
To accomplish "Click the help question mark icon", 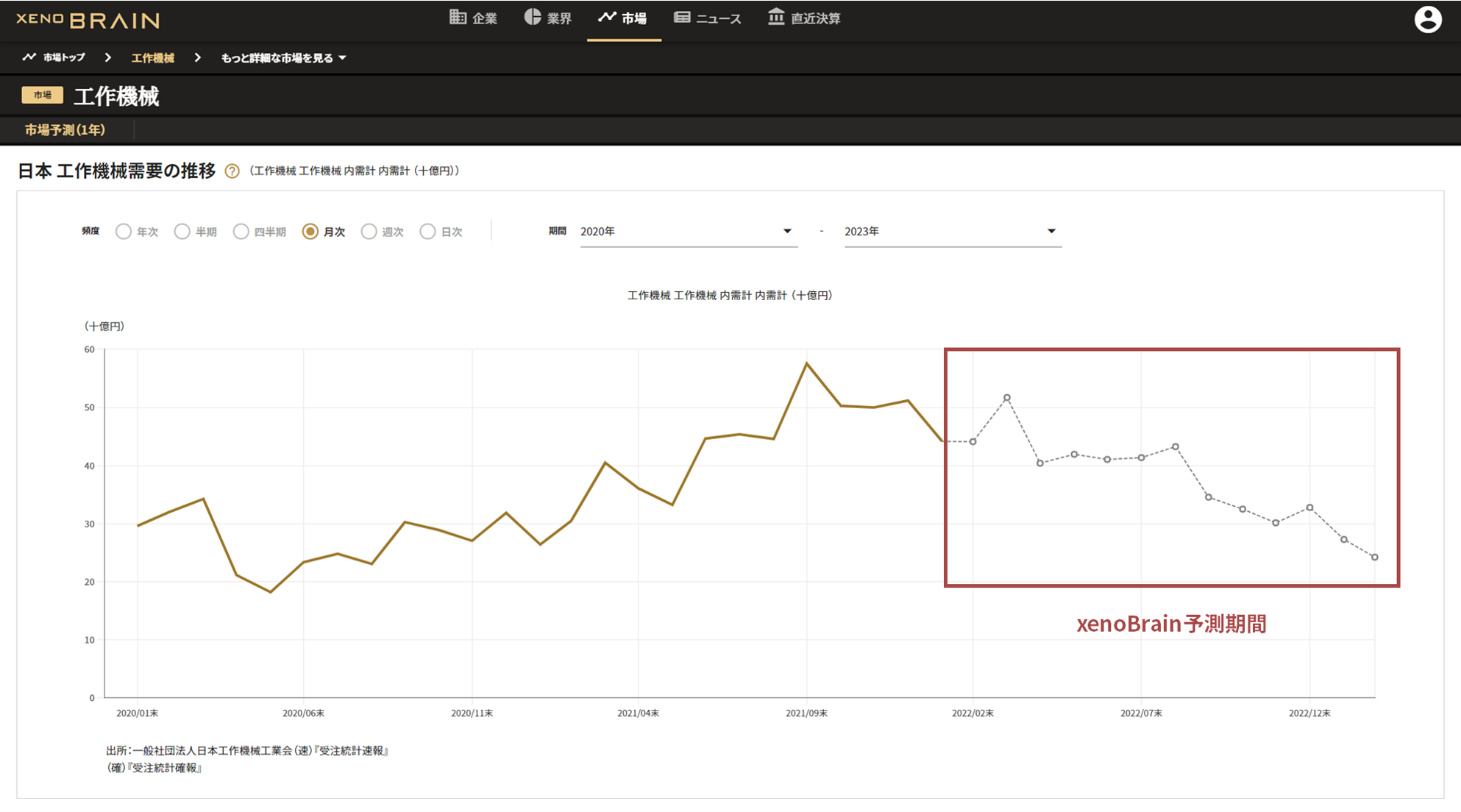I will click(x=232, y=171).
